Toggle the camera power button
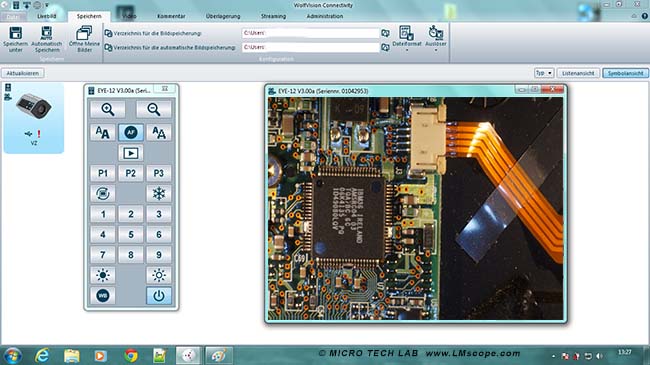The height and width of the screenshot is (365, 650). [159, 296]
